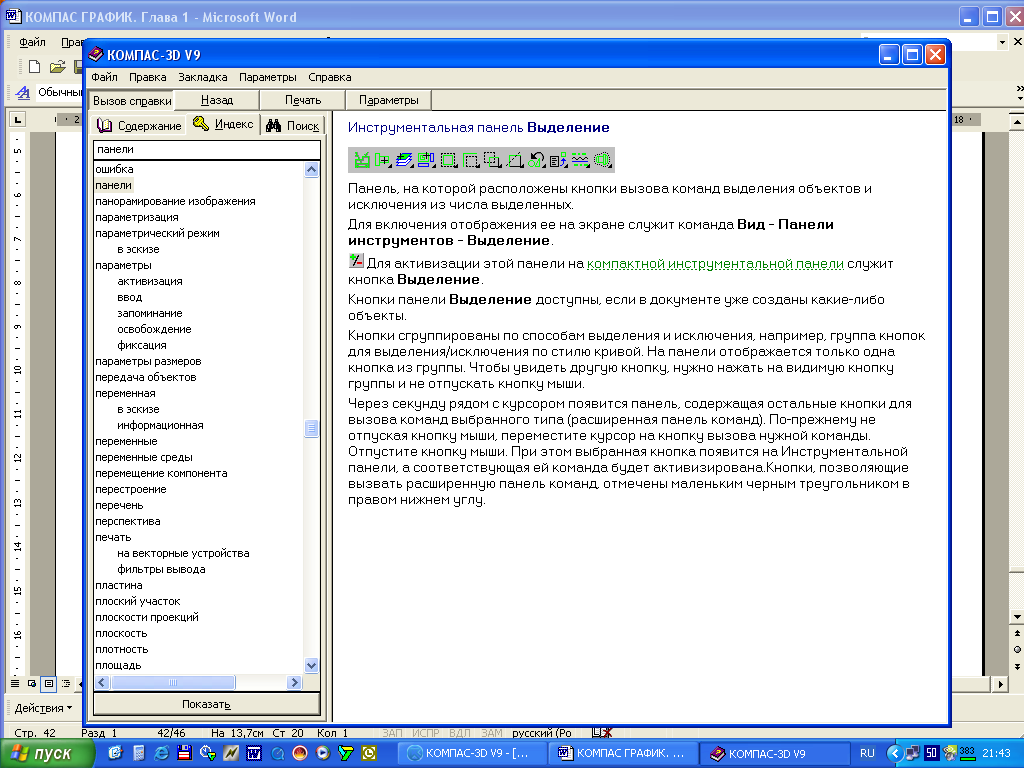Click Word's Styles and Formatting icon

[23, 93]
